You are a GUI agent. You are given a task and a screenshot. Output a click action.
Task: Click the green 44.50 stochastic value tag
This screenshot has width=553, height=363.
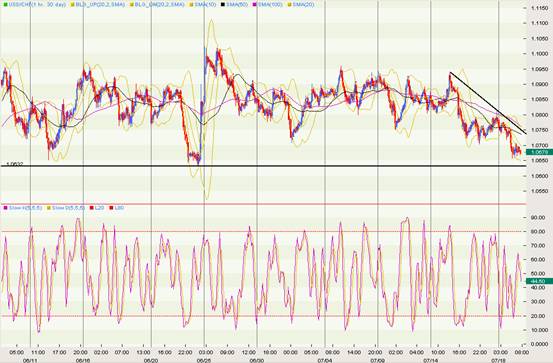[539, 281]
